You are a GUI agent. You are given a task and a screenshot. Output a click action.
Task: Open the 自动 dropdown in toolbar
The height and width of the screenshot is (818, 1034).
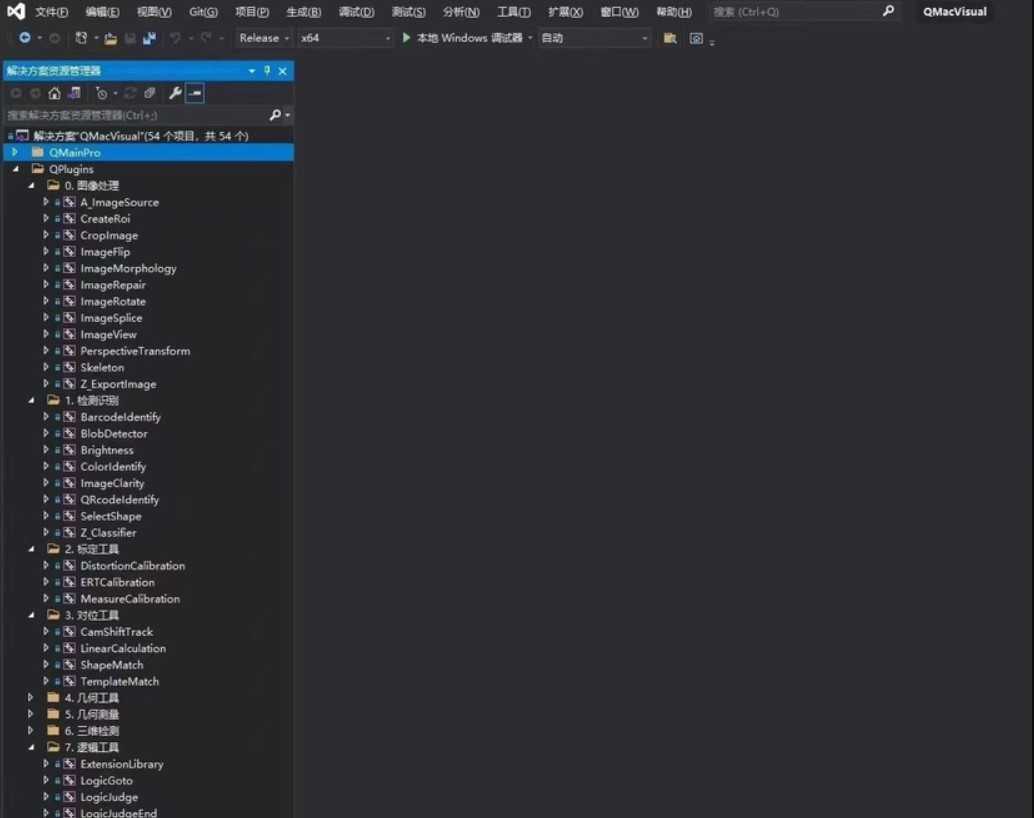[595, 38]
